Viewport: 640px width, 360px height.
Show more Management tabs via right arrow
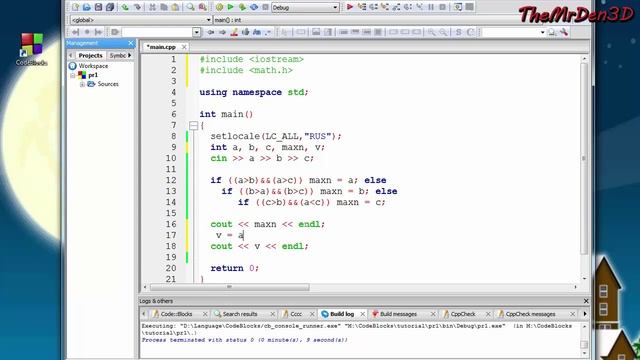(x=130, y=55)
